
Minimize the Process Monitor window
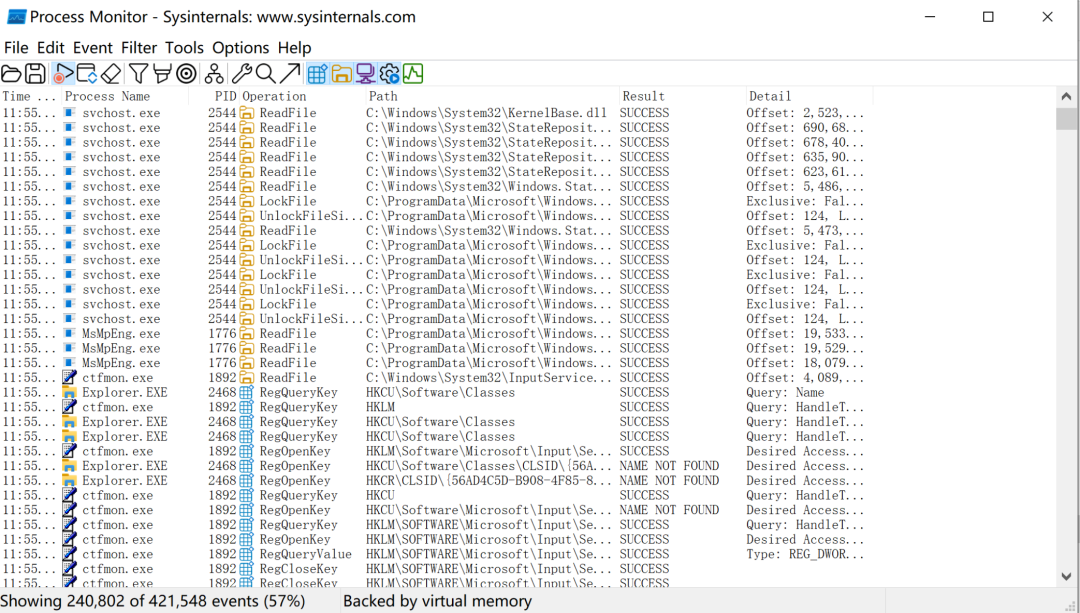(x=930, y=17)
